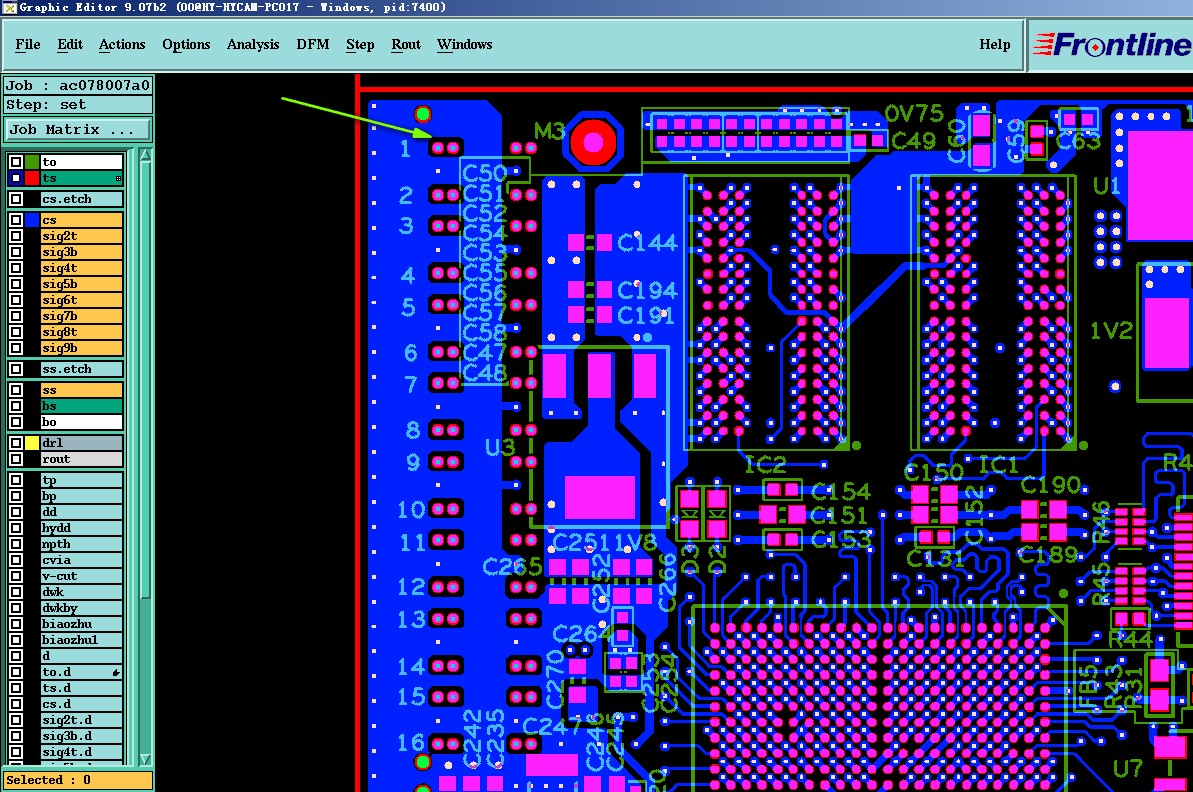Click the title bar application icon

(x=9, y=7)
